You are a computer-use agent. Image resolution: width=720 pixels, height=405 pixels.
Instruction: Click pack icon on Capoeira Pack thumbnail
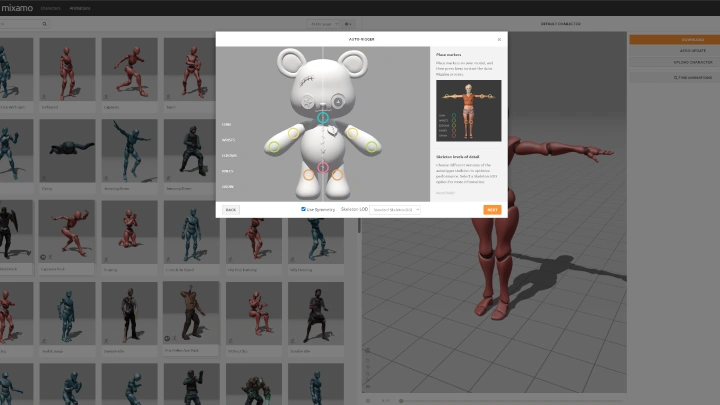pos(43,258)
